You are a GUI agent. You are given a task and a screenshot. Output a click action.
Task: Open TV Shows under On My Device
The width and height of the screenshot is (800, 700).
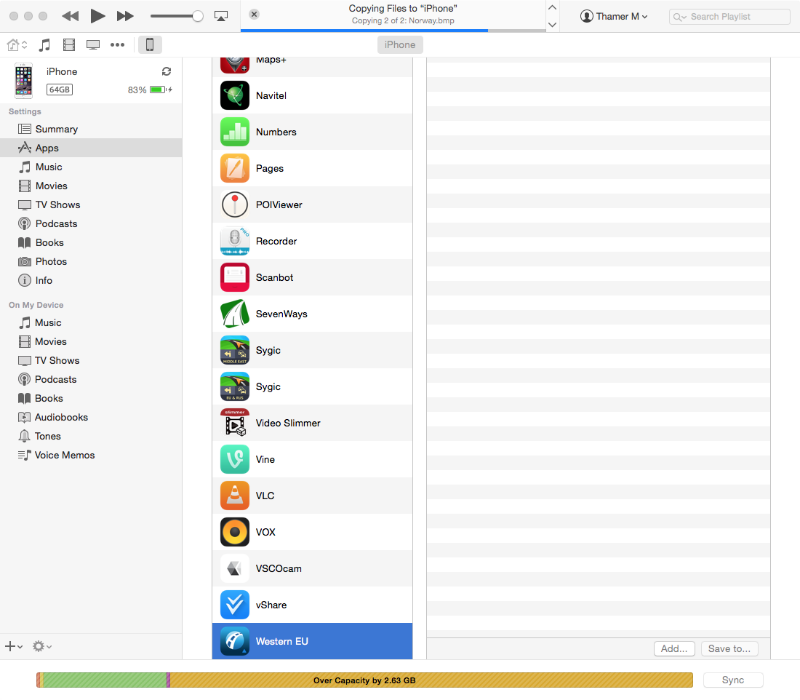(91, 360)
